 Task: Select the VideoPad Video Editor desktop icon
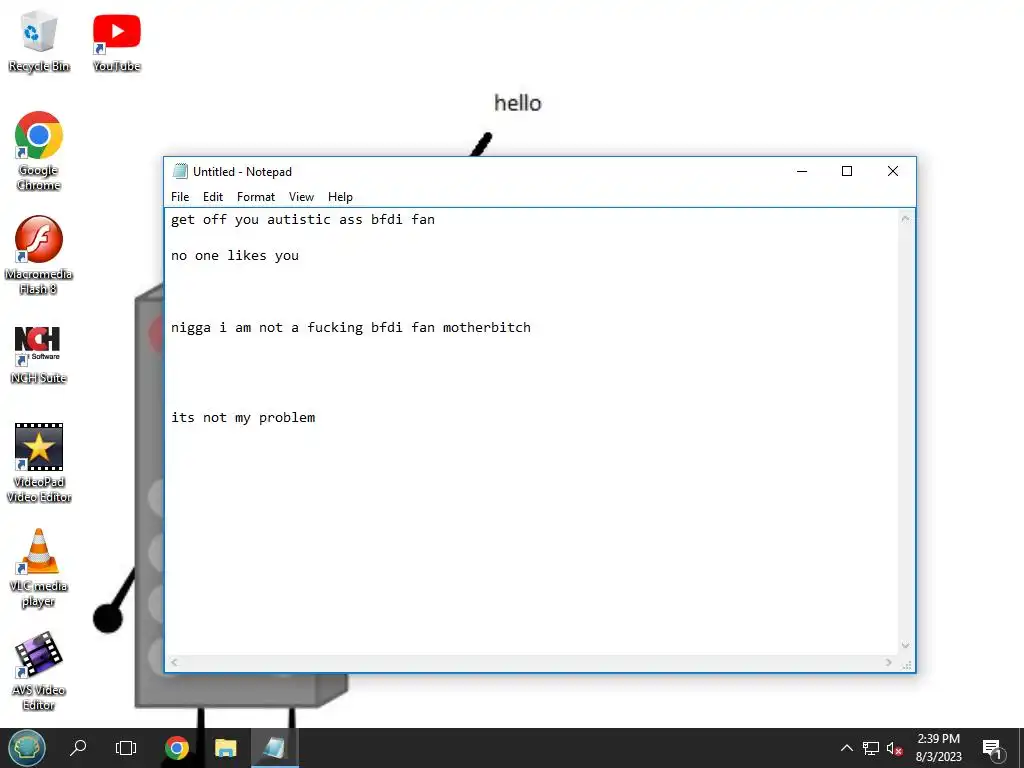click(39, 463)
